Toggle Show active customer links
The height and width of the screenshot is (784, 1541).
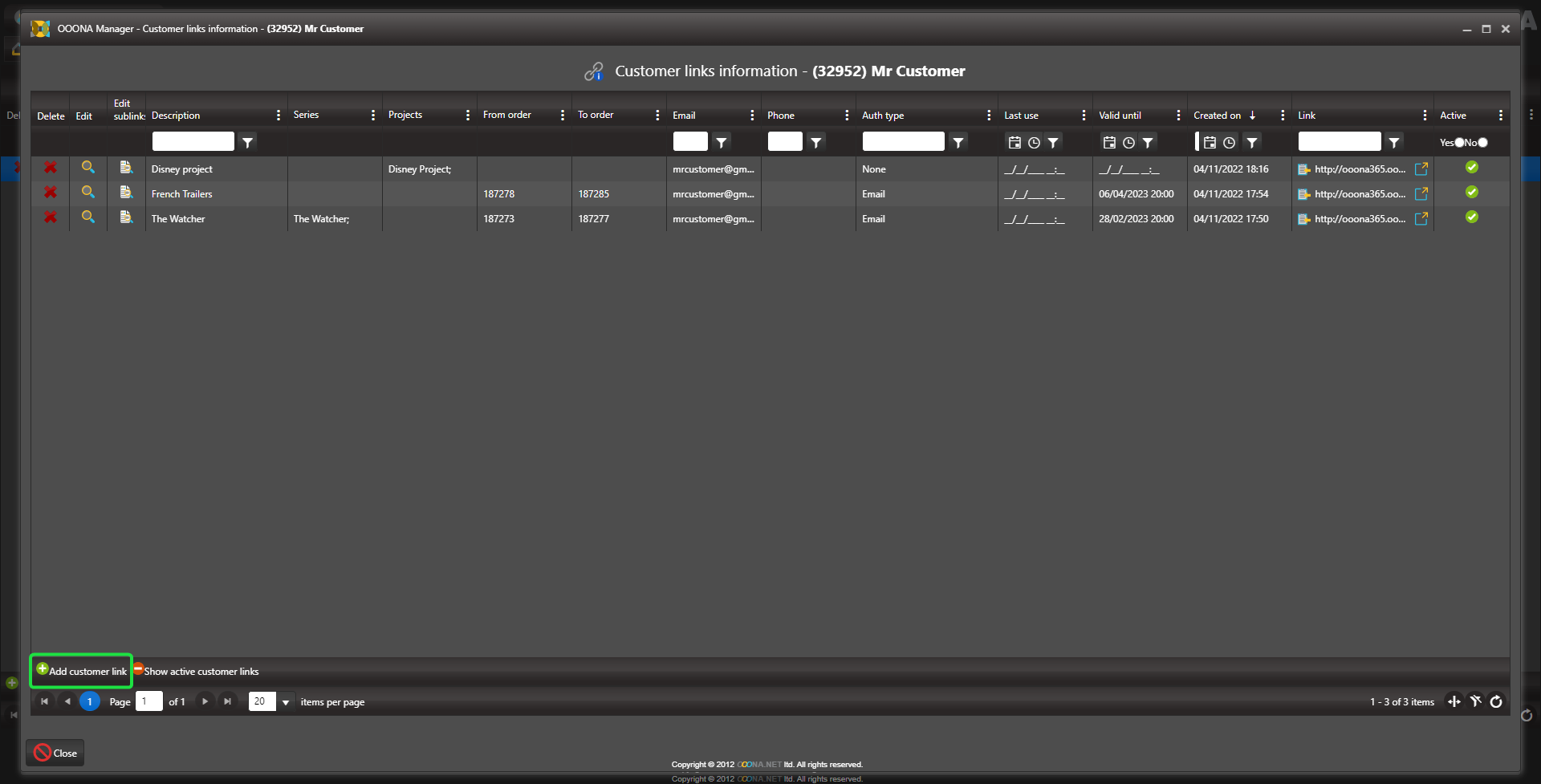[x=197, y=671]
